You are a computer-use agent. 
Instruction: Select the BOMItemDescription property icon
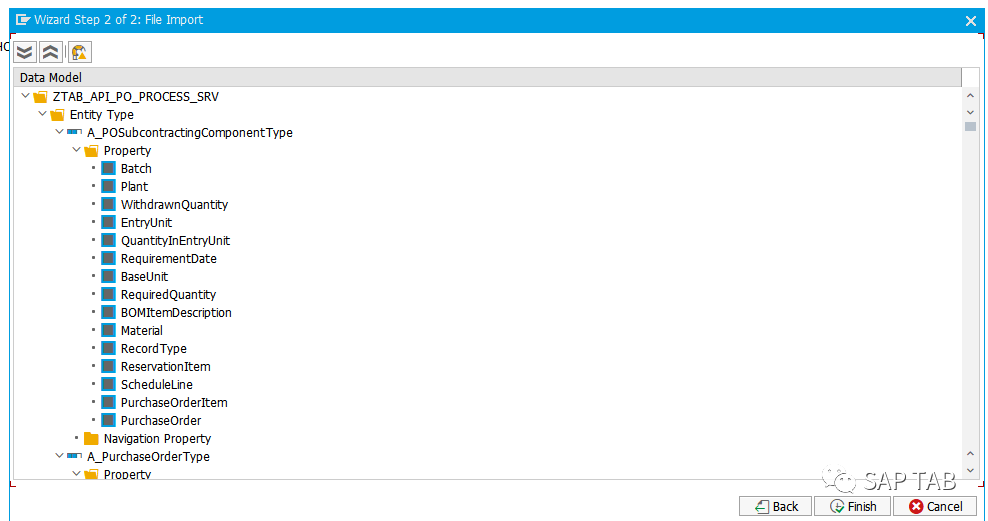tap(108, 312)
